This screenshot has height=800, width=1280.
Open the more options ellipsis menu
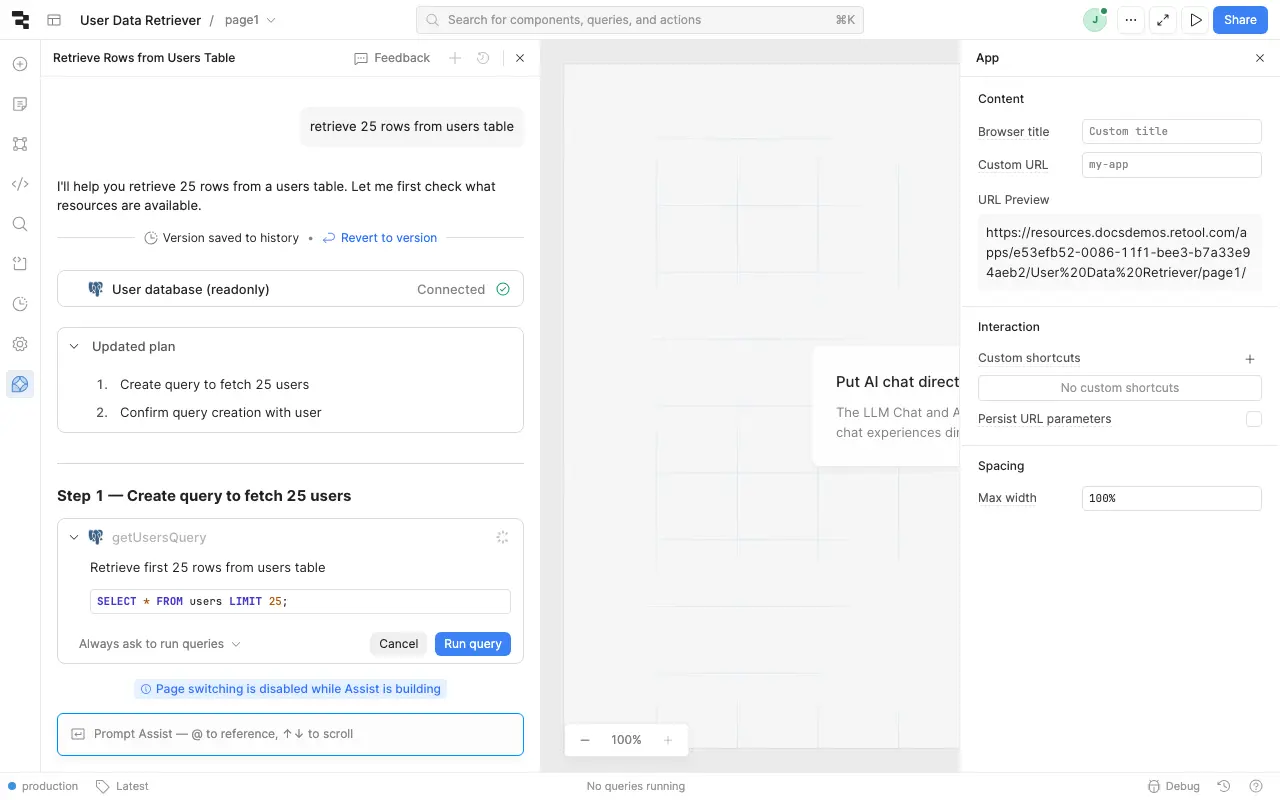click(x=1130, y=20)
